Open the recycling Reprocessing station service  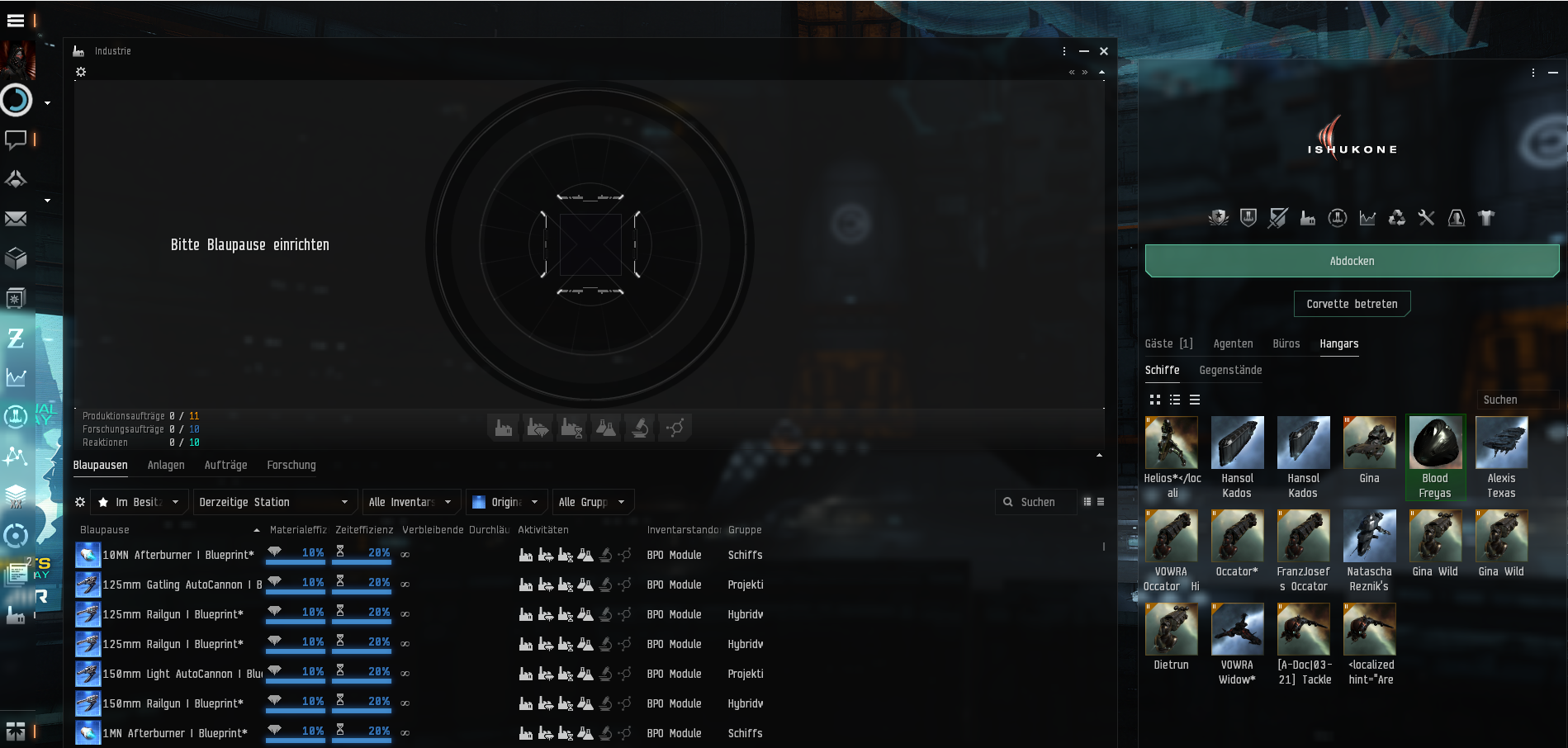(x=1397, y=218)
